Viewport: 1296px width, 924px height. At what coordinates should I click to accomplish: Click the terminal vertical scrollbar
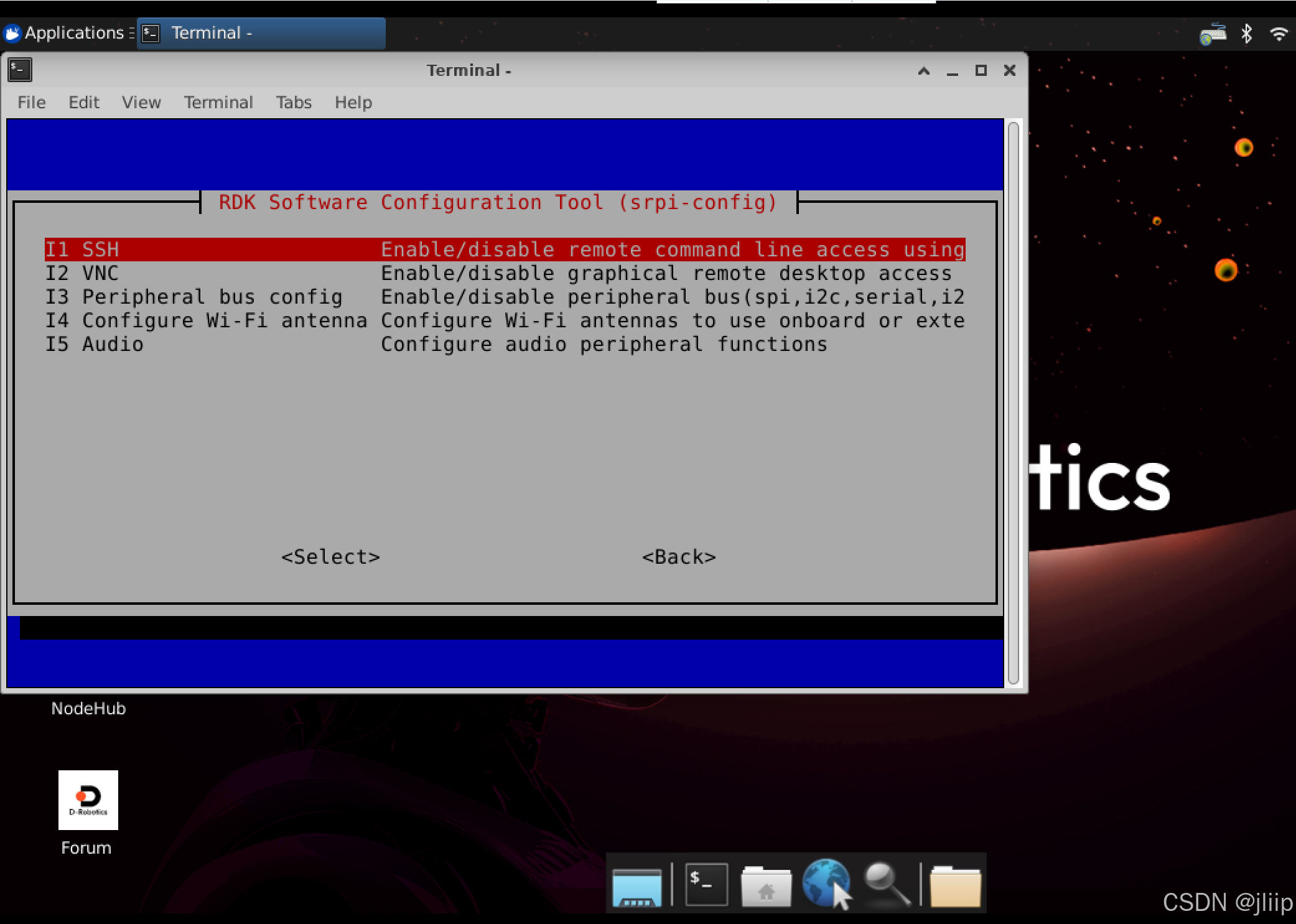click(1013, 403)
